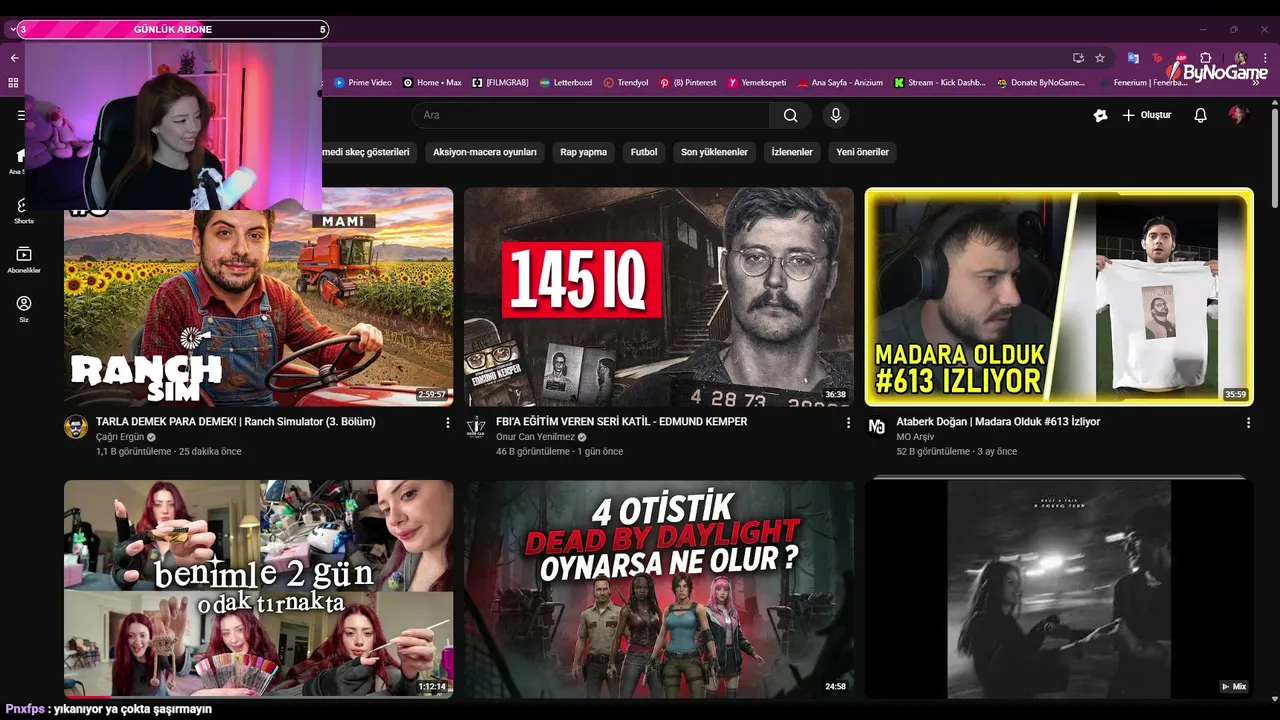Open Chrome three-dot menu
This screenshot has height=720, width=1280.
1265,58
